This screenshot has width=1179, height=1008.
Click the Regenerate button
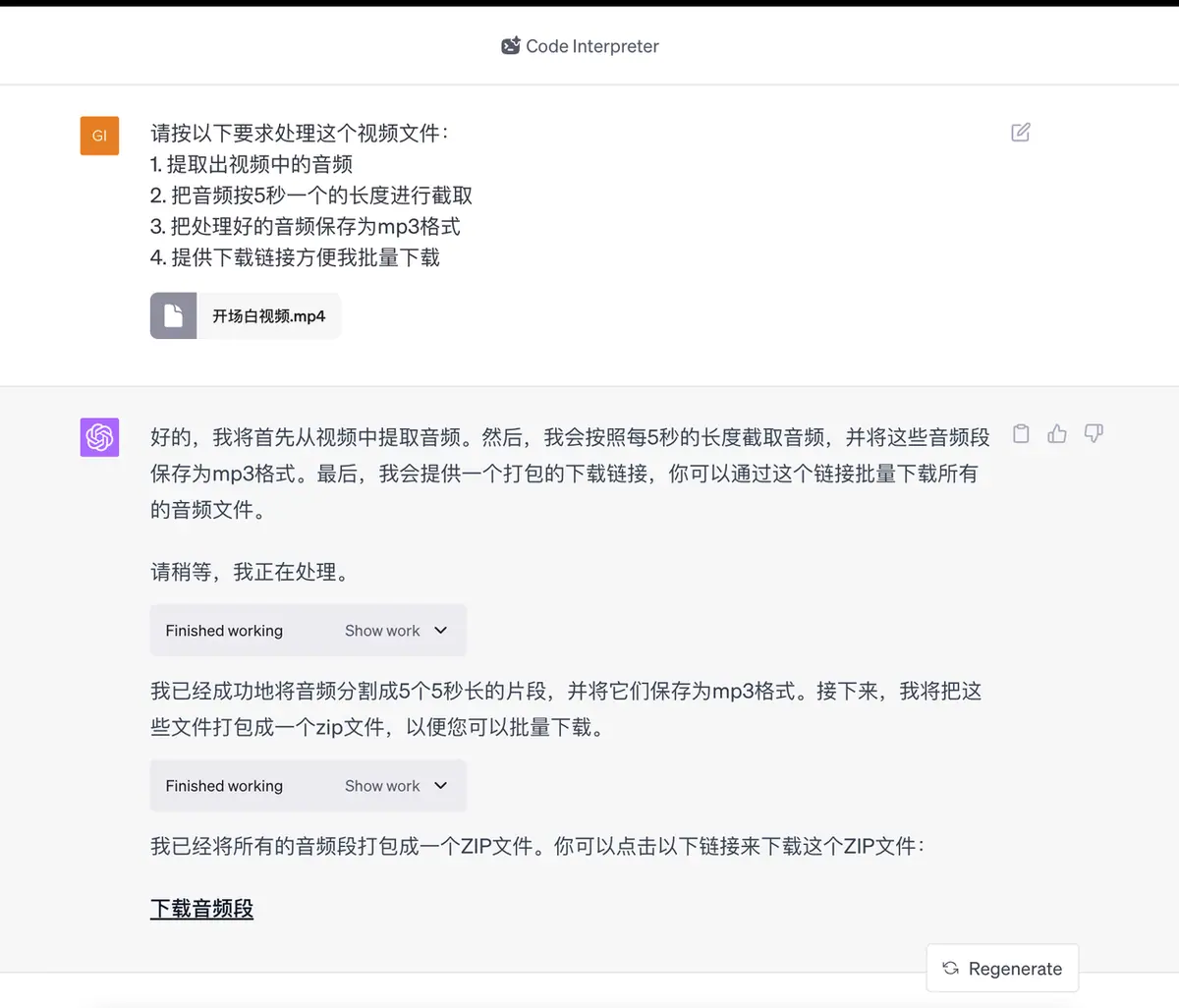click(1002, 969)
